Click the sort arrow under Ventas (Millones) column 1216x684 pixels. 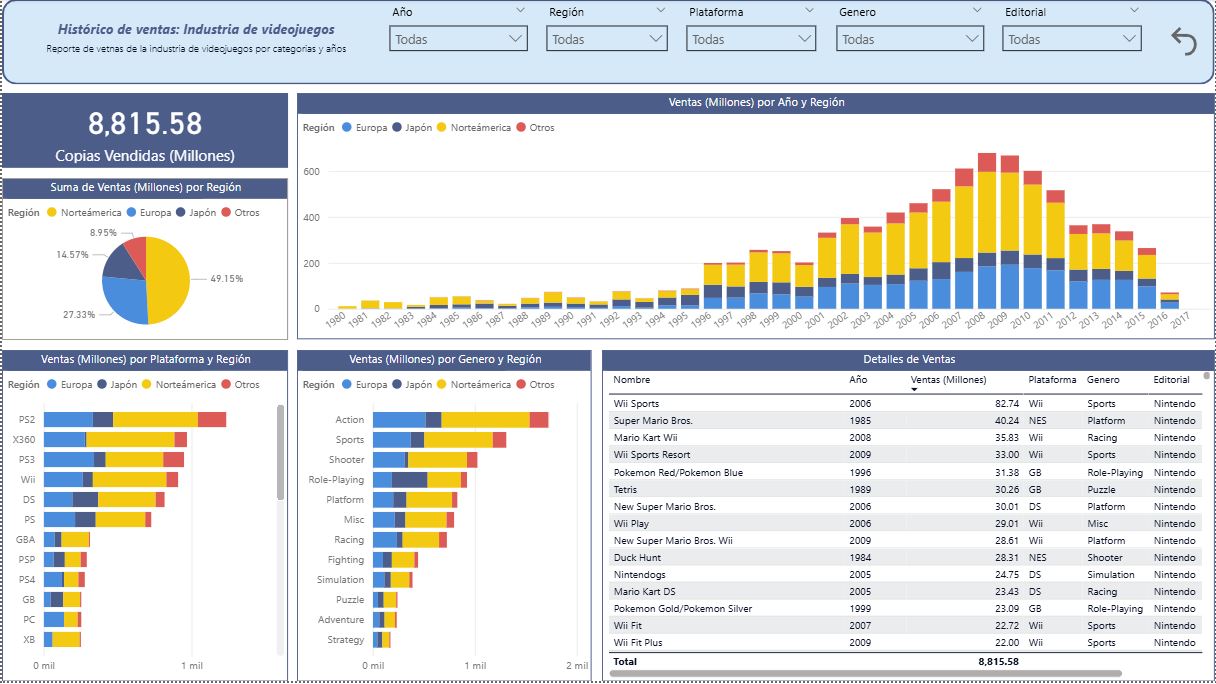click(x=915, y=390)
